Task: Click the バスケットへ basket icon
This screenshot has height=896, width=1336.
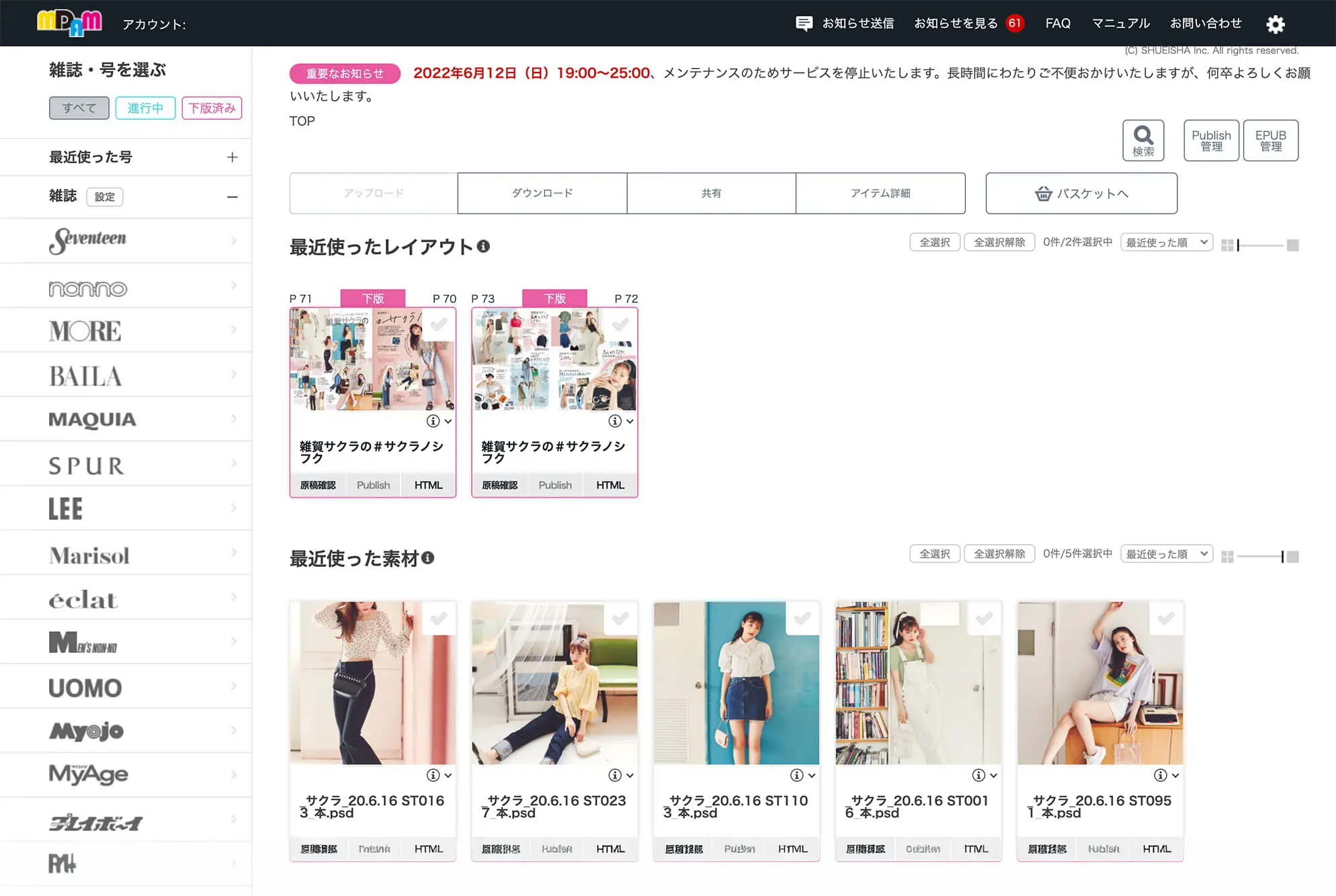Action: (1043, 193)
